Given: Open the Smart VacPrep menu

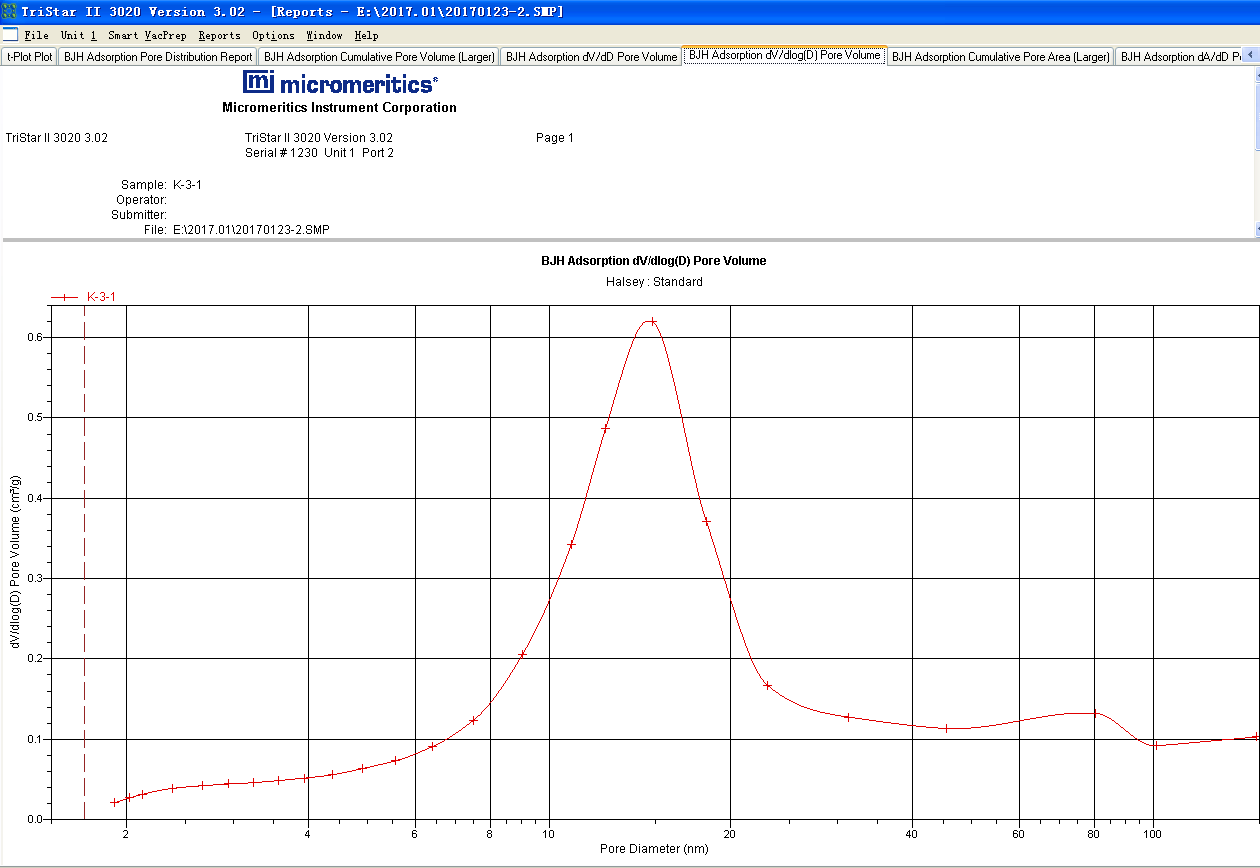Looking at the screenshot, I should pyautogui.click(x=146, y=35).
